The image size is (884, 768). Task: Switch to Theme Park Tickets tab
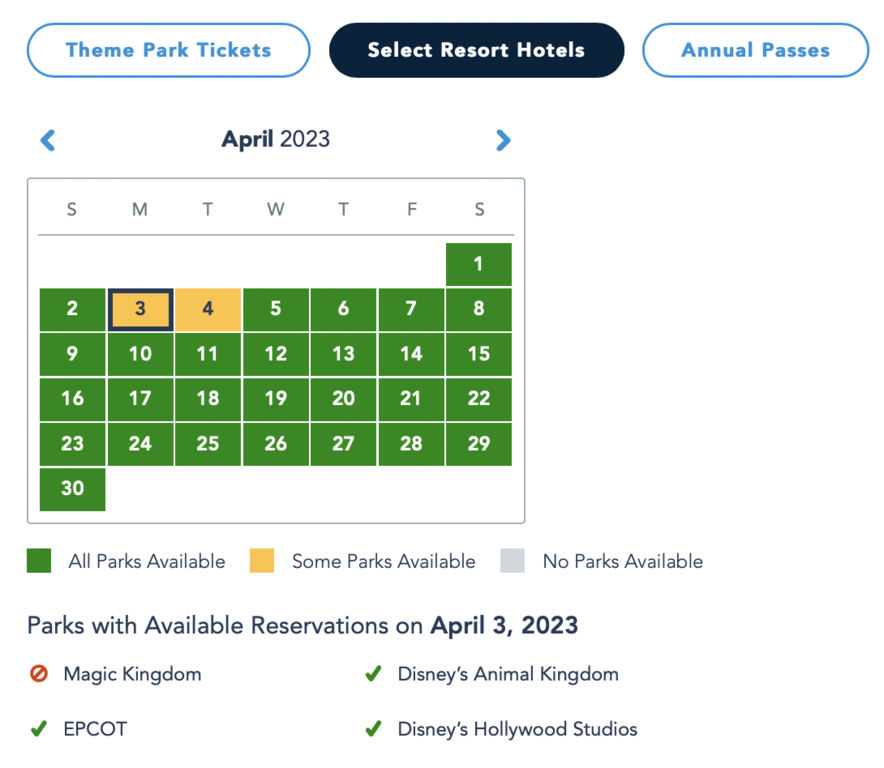point(168,50)
